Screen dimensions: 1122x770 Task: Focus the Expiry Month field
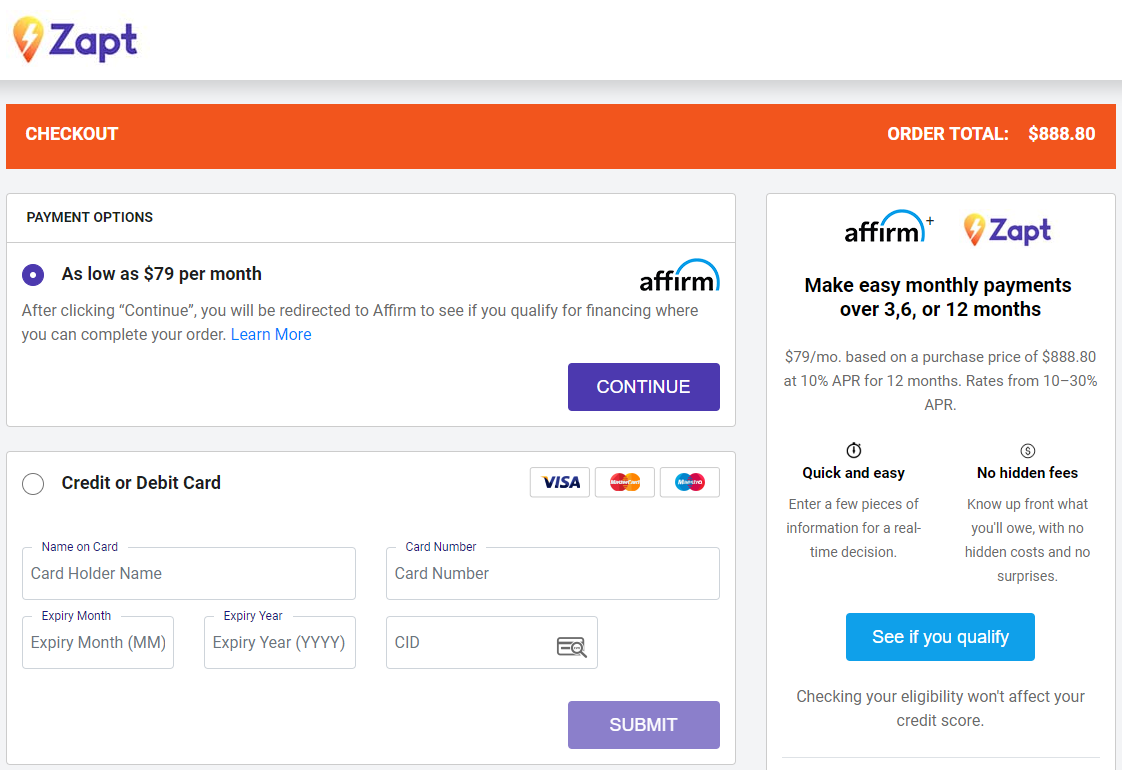click(x=98, y=643)
